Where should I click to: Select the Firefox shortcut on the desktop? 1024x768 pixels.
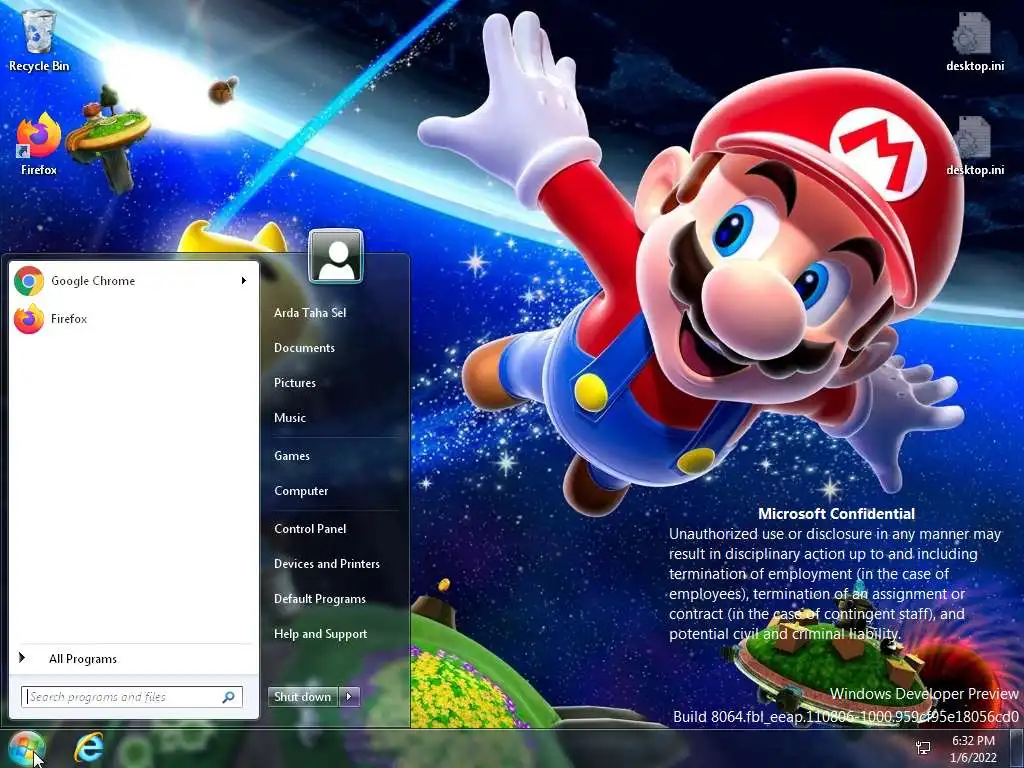(x=39, y=144)
